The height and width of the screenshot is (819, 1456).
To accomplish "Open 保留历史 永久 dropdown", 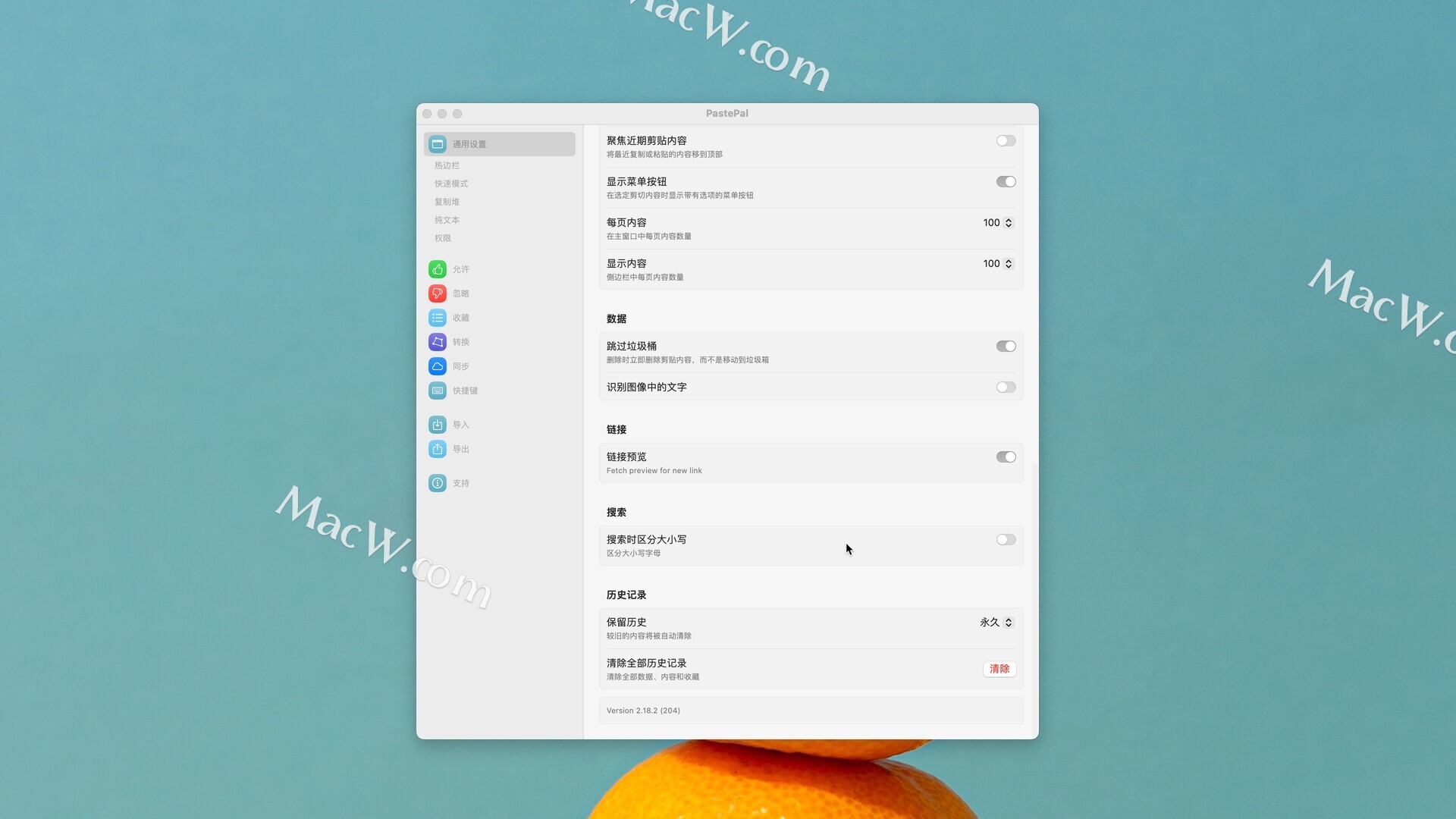I will [x=996, y=623].
